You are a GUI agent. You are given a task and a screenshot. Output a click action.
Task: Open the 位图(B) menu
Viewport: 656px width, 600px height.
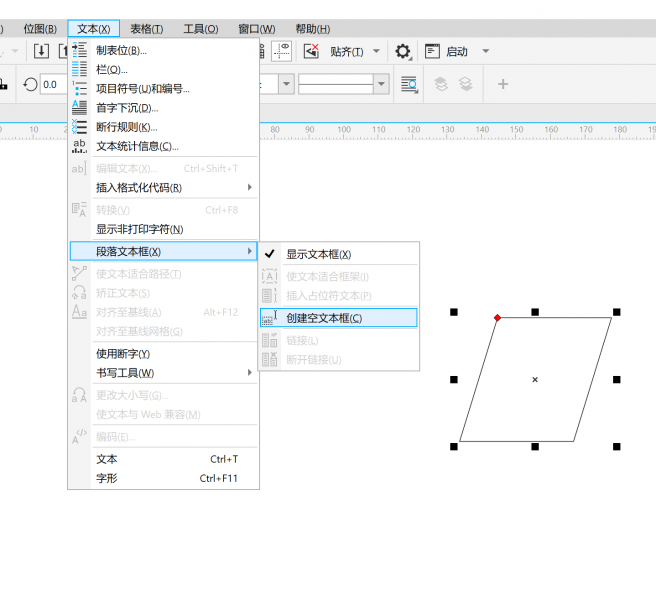tap(40, 28)
